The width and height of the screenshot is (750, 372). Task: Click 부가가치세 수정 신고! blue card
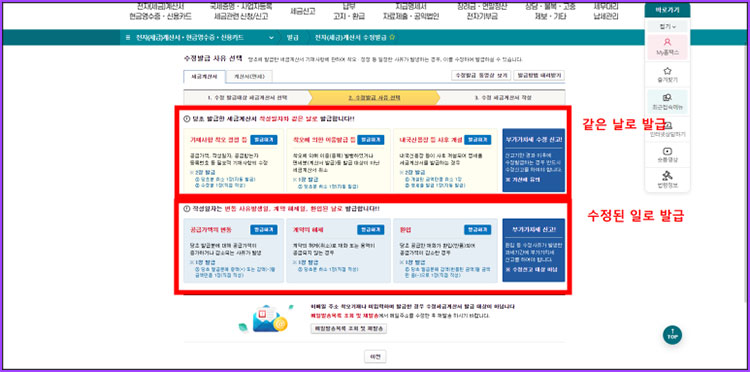(534, 160)
